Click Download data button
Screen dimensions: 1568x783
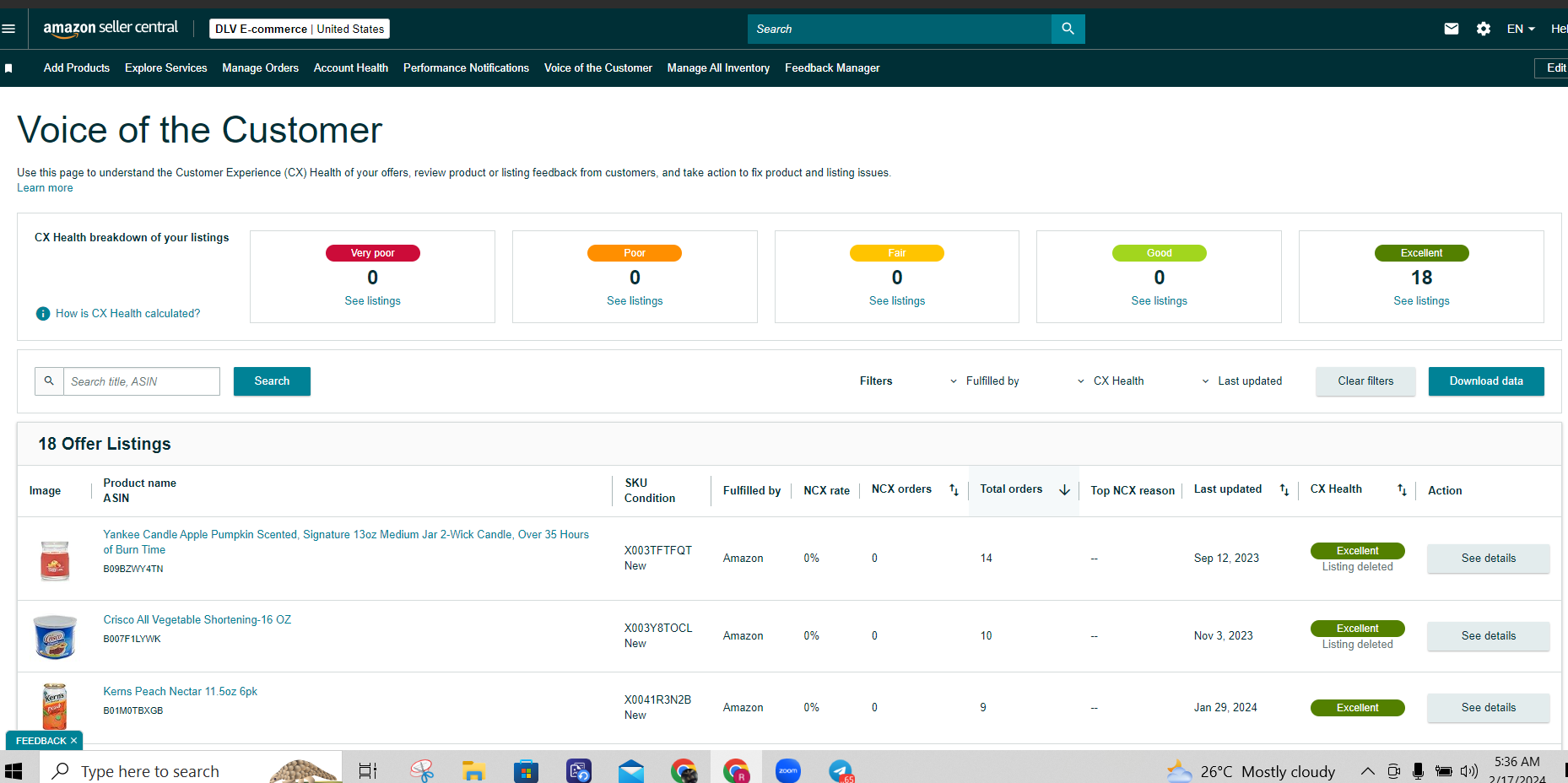click(x=1486, y=381)
